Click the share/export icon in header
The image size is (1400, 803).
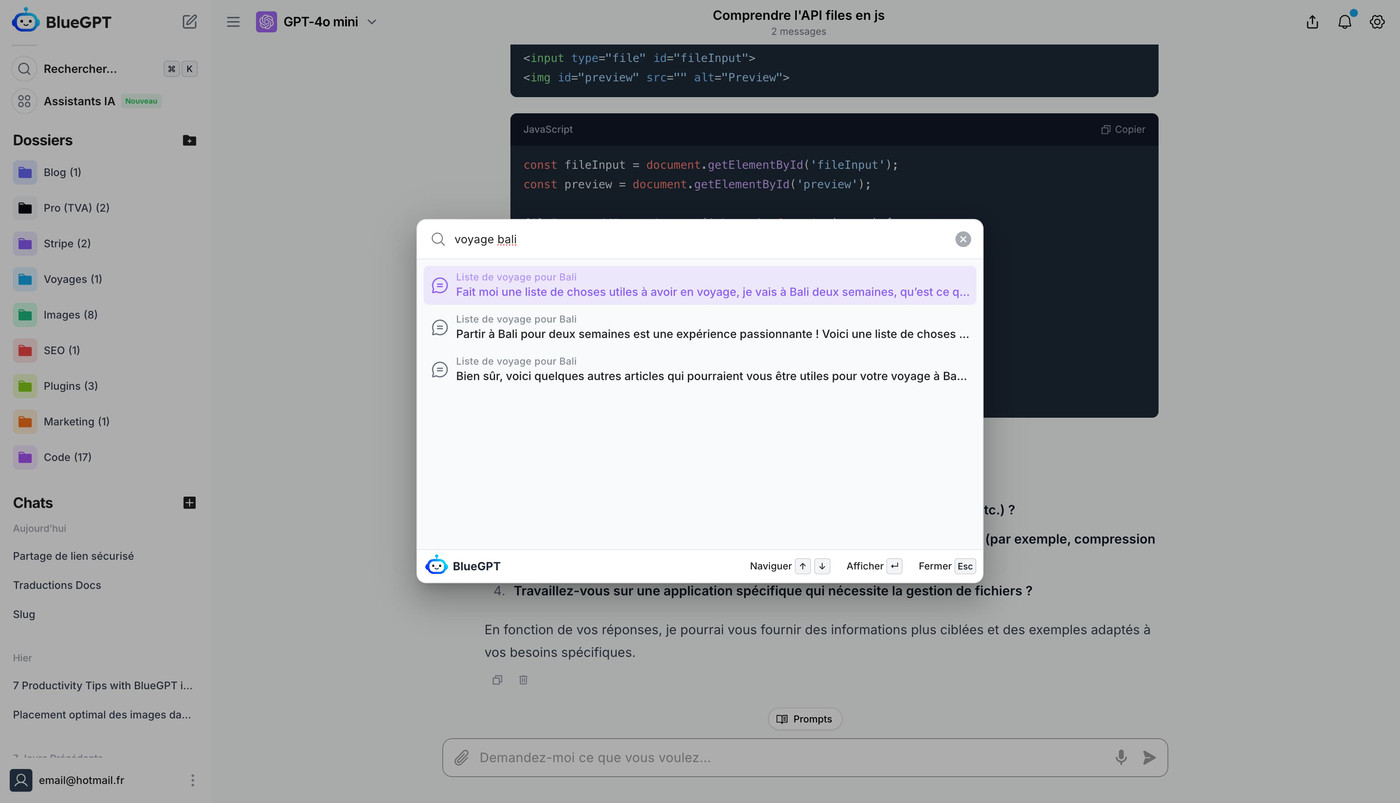[1312, 22]
